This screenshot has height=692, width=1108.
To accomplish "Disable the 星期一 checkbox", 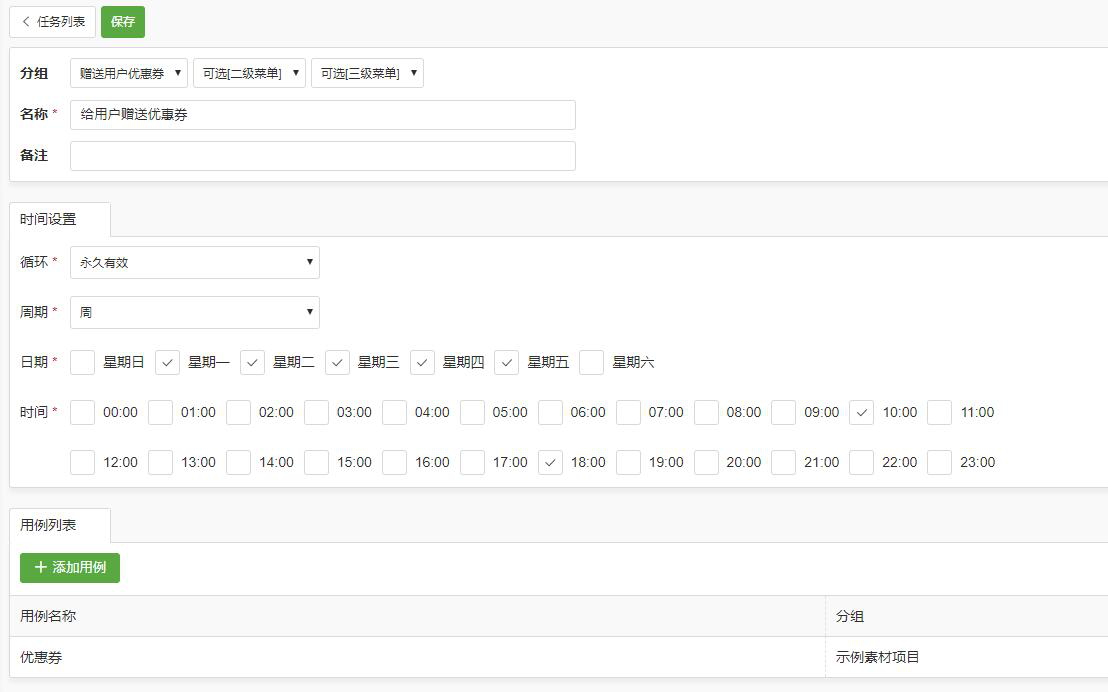I will [169, 362].
